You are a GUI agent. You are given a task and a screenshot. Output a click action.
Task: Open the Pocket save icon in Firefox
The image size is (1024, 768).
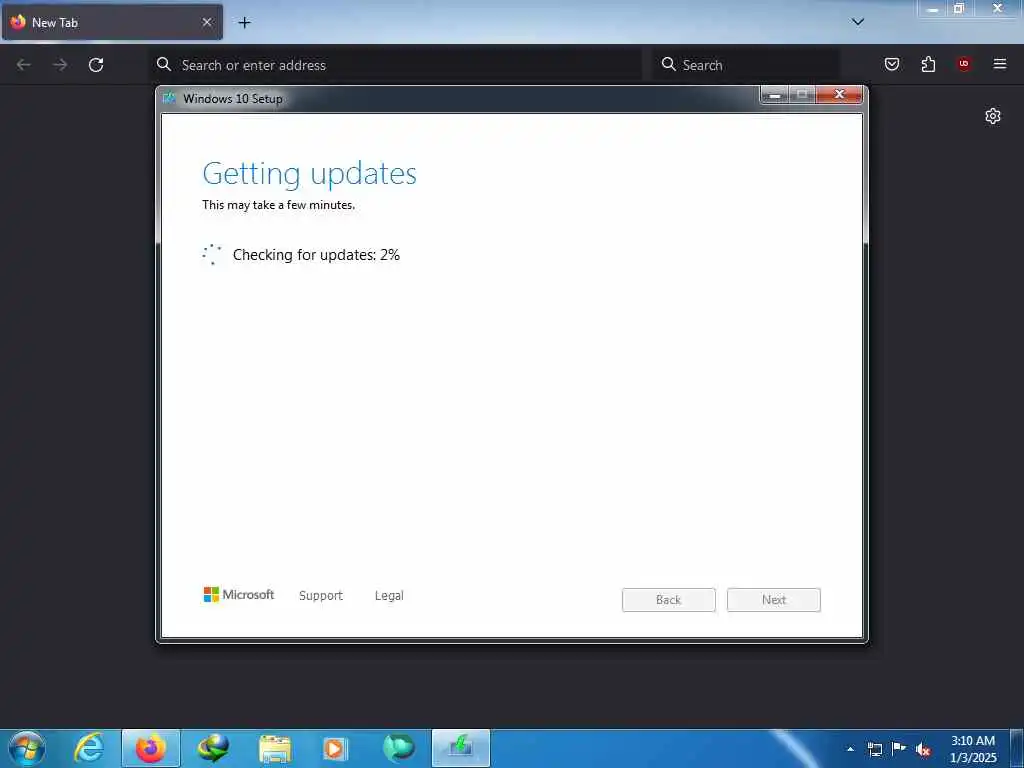point(892,64)
